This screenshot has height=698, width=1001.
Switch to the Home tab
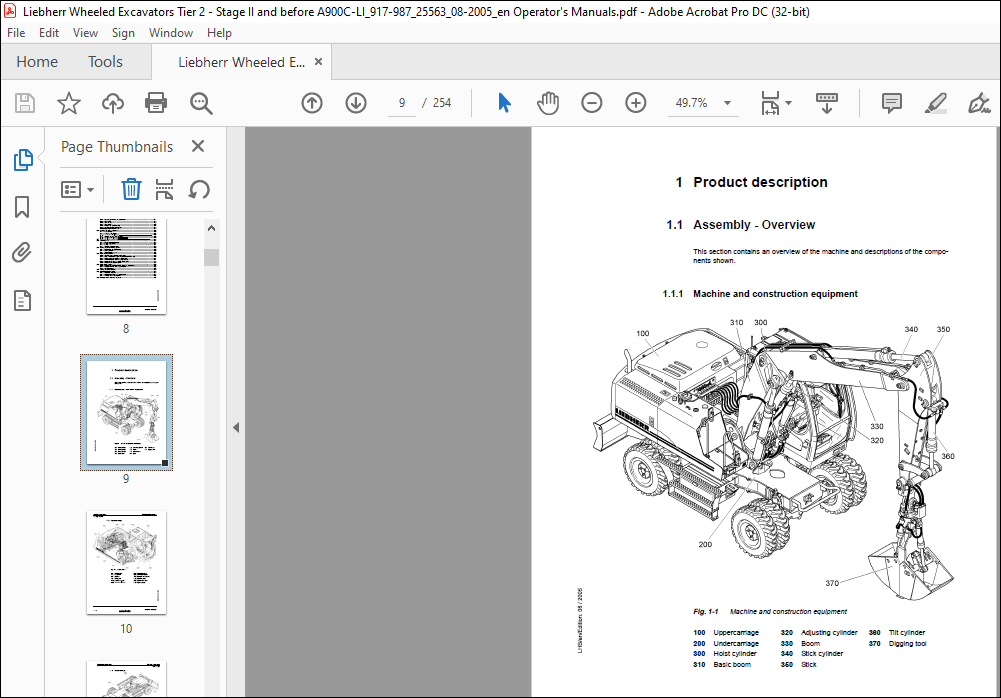pos(37,62)
